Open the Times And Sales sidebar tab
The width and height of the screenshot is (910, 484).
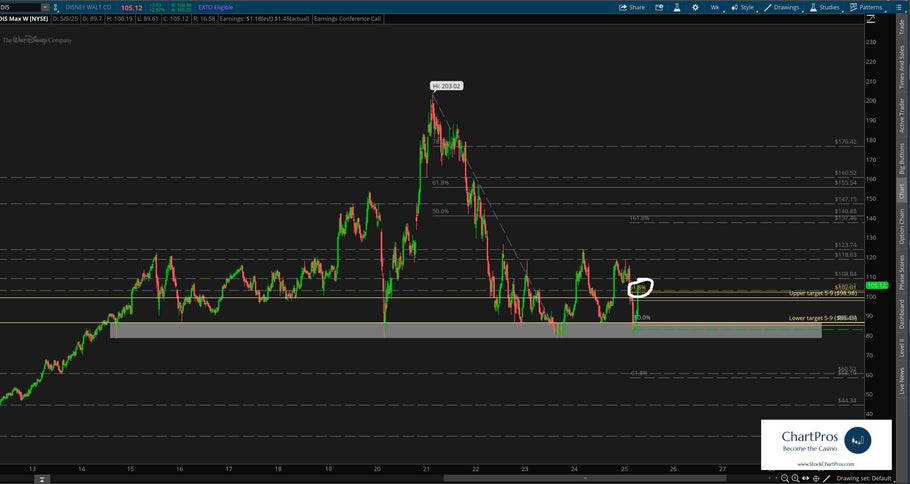pyautogui.click(x=902, y=67)
